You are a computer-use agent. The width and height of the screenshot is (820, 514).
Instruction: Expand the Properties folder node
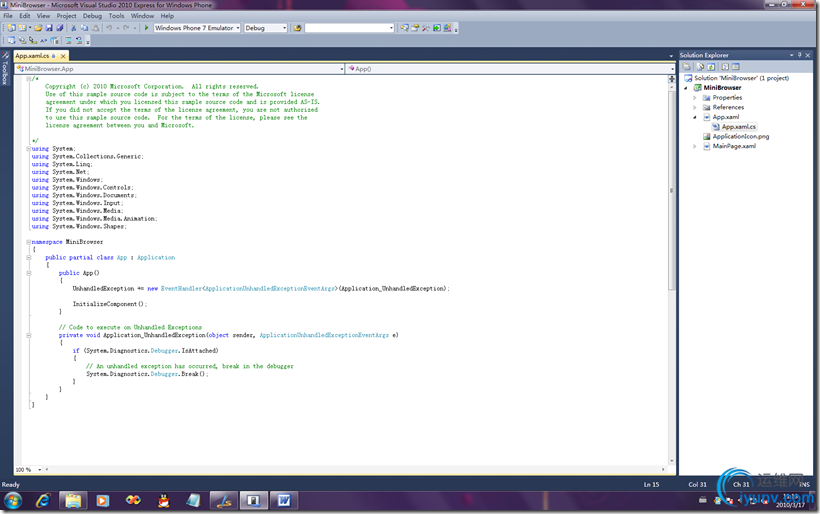[x=695, y=98]
